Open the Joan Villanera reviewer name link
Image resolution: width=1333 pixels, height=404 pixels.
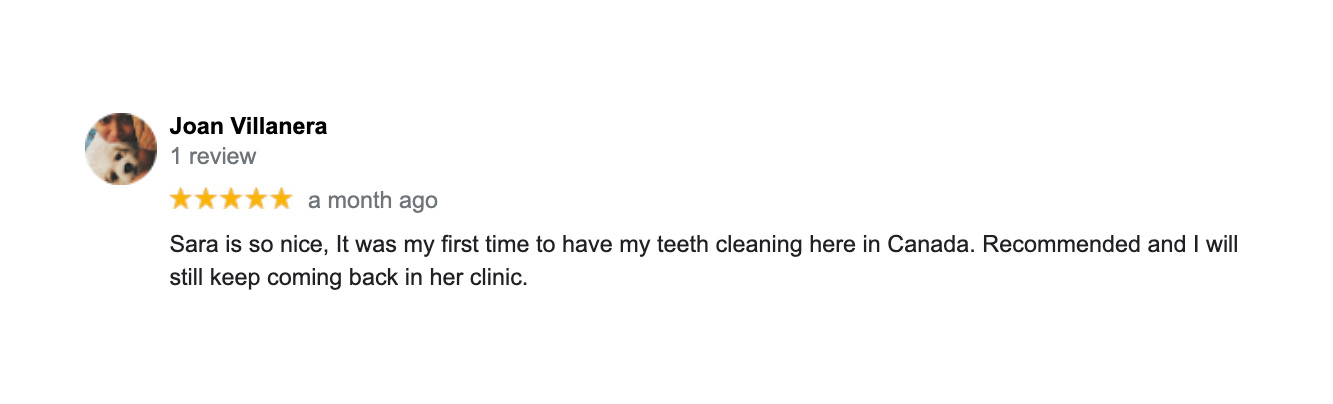tap(248, 127)
